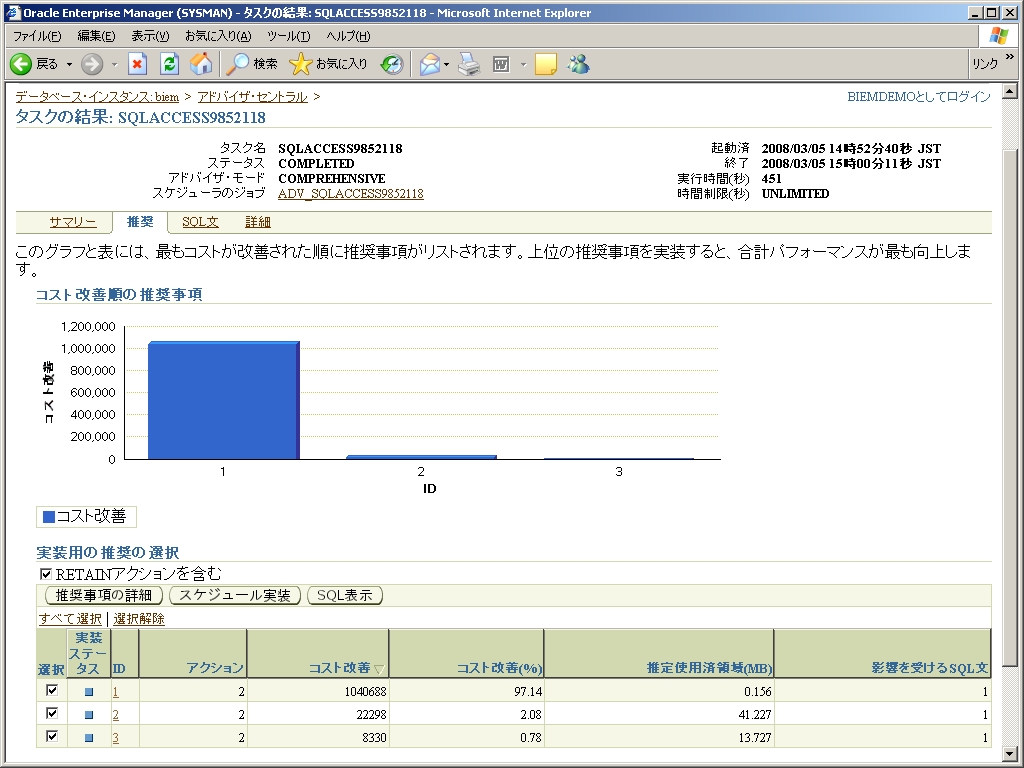Click the すべて選択 link

(70, 618)
